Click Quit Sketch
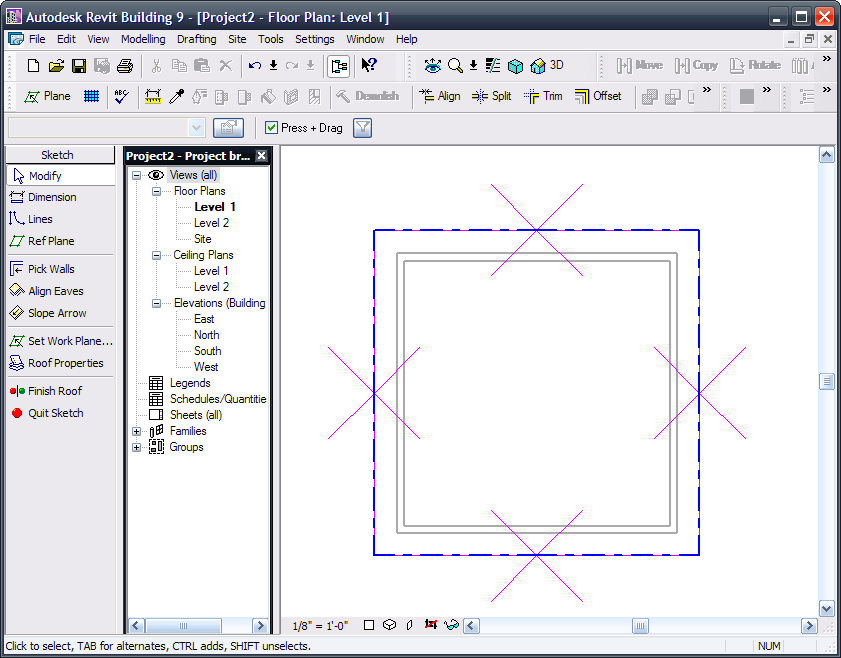This screenshot has height=658, width=841. pyautogui.click(x=55, y=413)
